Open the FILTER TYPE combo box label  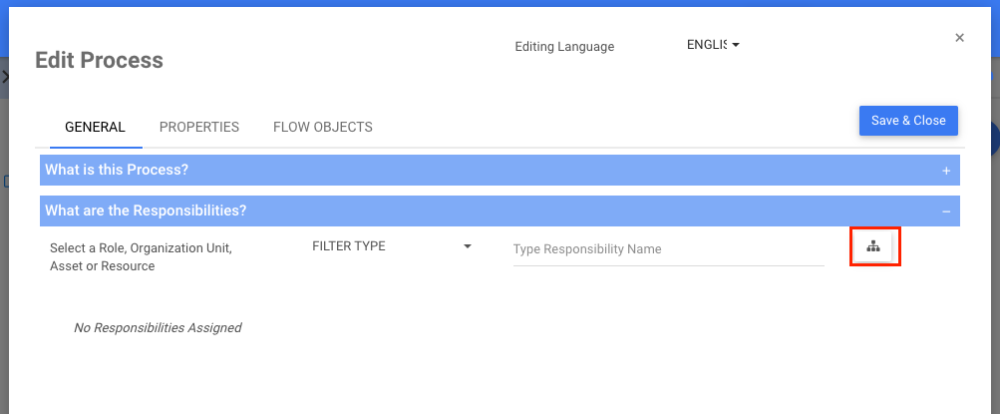coord(349,246)
